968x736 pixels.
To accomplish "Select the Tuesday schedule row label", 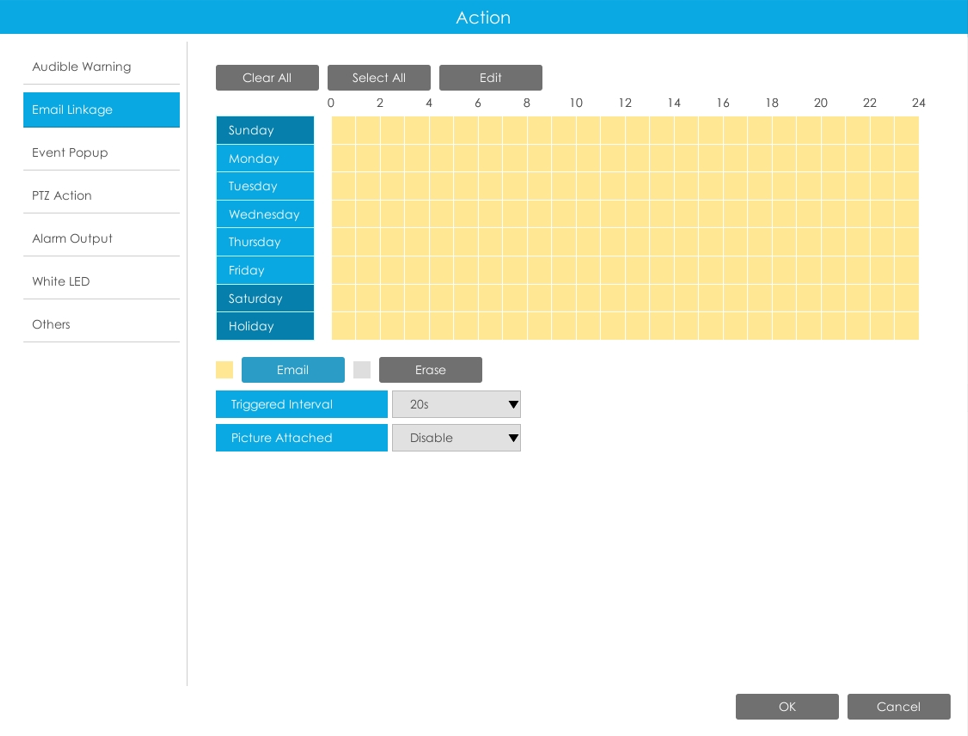I will point(265,186).
